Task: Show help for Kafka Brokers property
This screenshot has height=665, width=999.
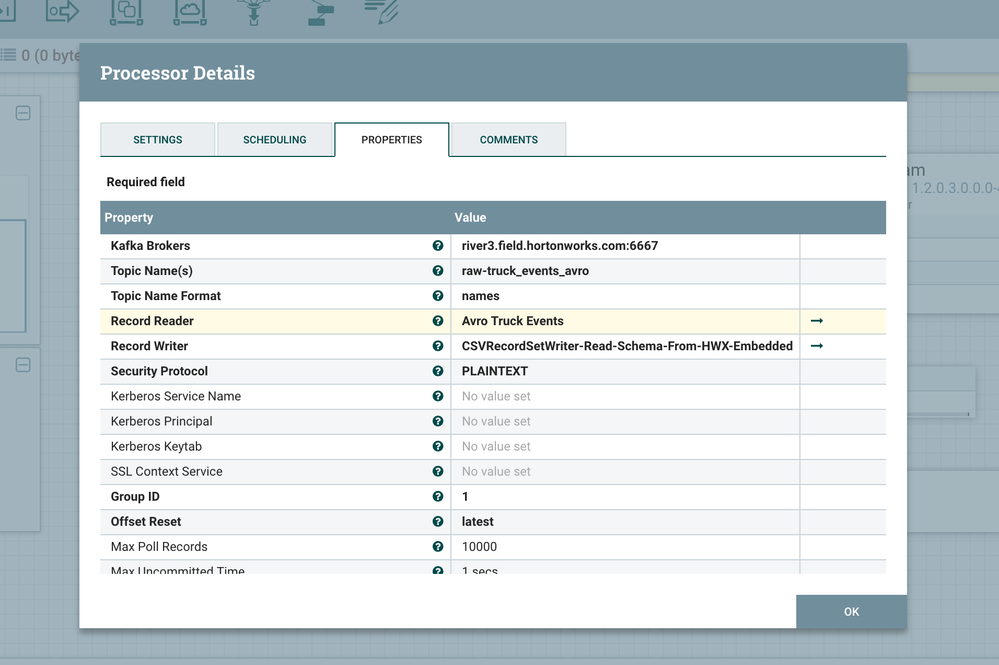Action: (438, 246)
